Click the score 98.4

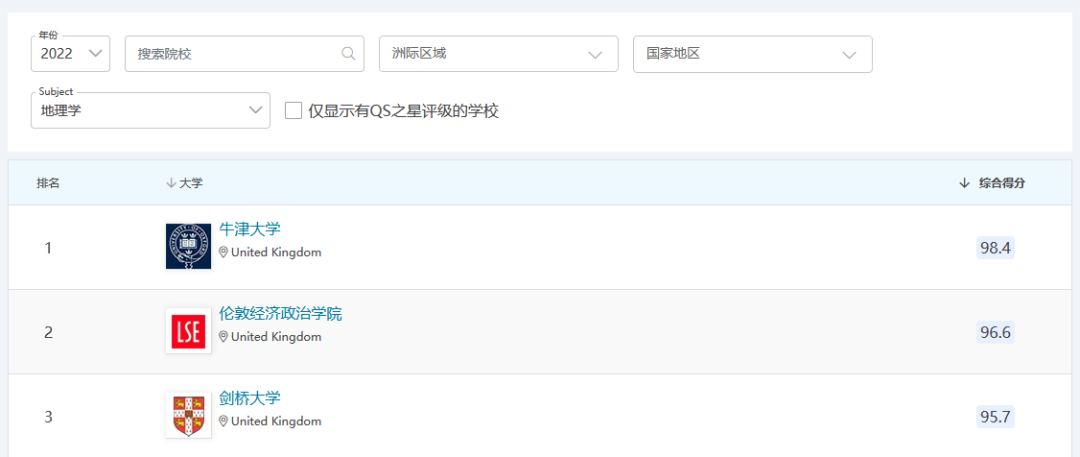(995, 248)
